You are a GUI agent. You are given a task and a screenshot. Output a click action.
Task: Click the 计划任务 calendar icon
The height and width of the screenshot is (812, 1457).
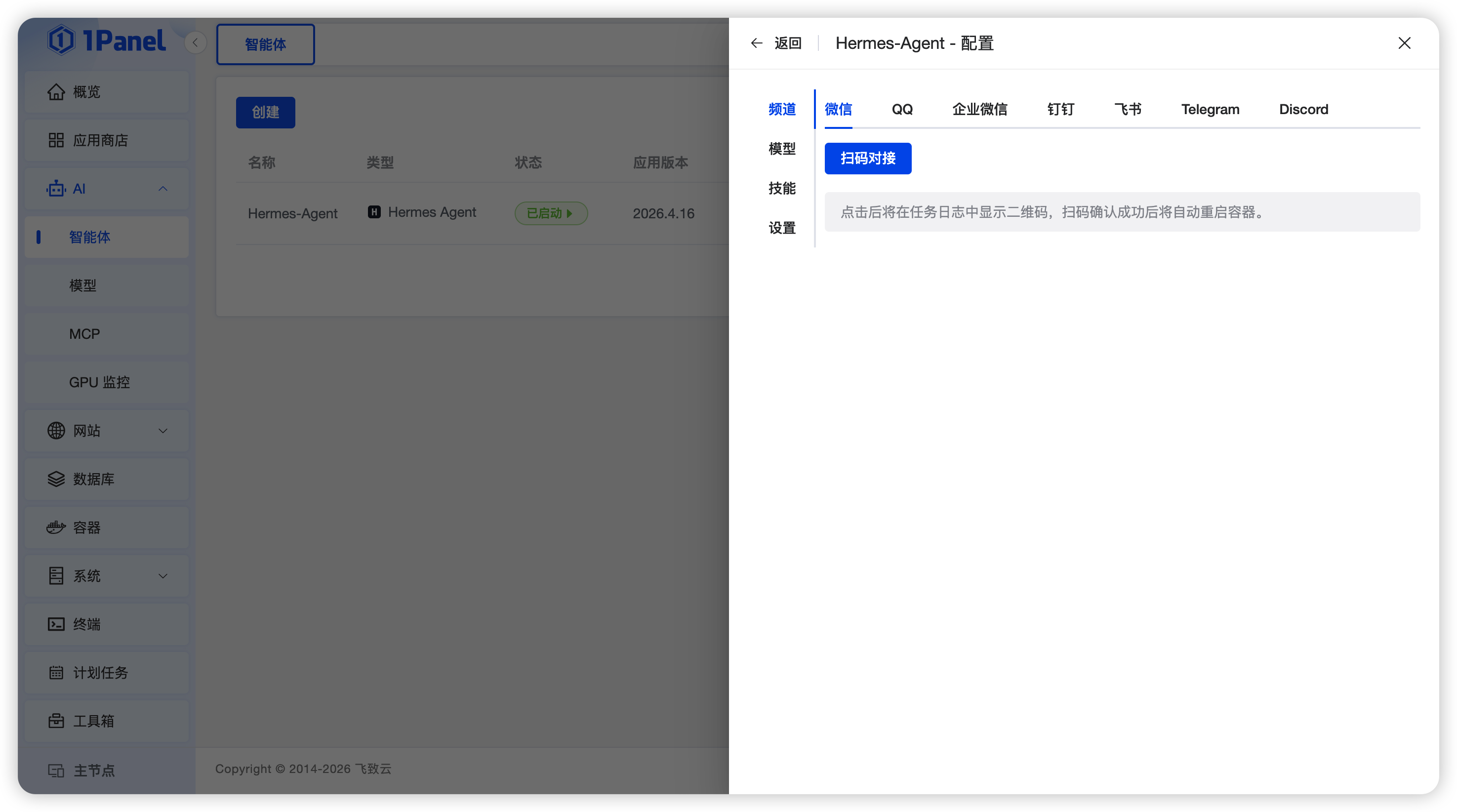click(x=56, y=672)
